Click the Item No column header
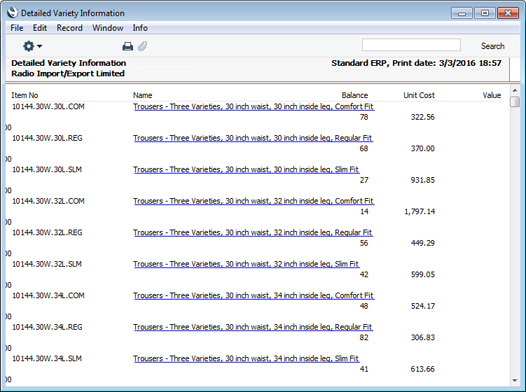Image resolution: width=526 pixels, height=392 pixels. coord(24,95)
